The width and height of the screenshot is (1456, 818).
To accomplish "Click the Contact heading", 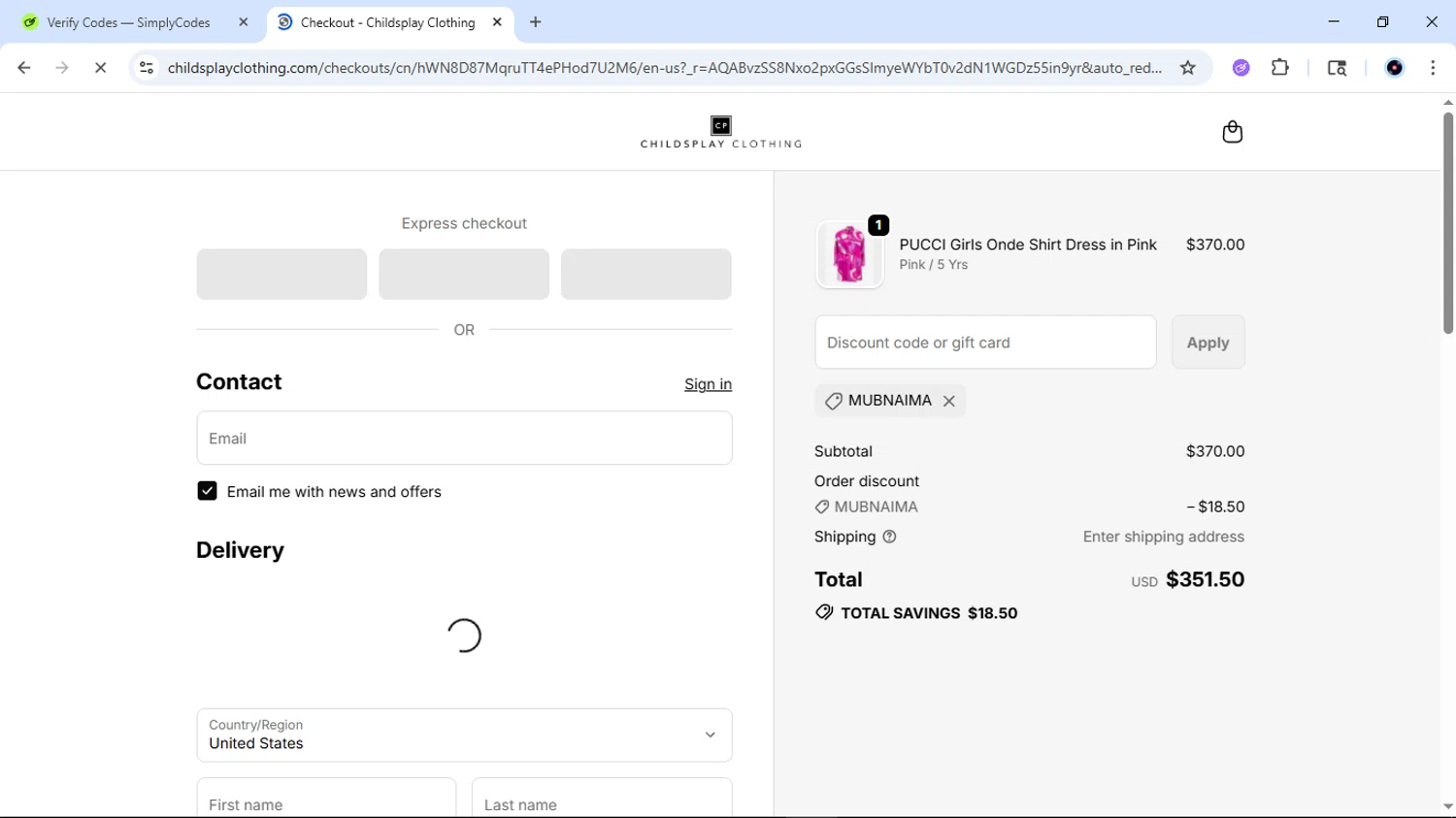I will [x=239, y=382].
